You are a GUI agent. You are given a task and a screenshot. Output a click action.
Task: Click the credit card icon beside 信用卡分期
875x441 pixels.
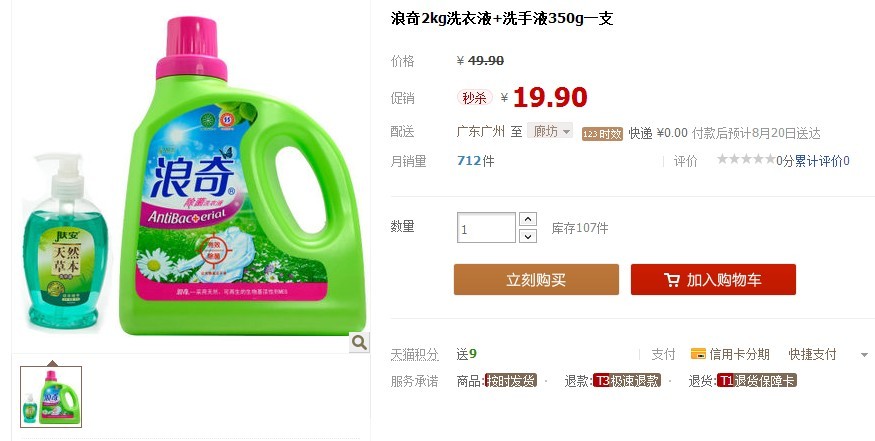[x=698, y=353]
